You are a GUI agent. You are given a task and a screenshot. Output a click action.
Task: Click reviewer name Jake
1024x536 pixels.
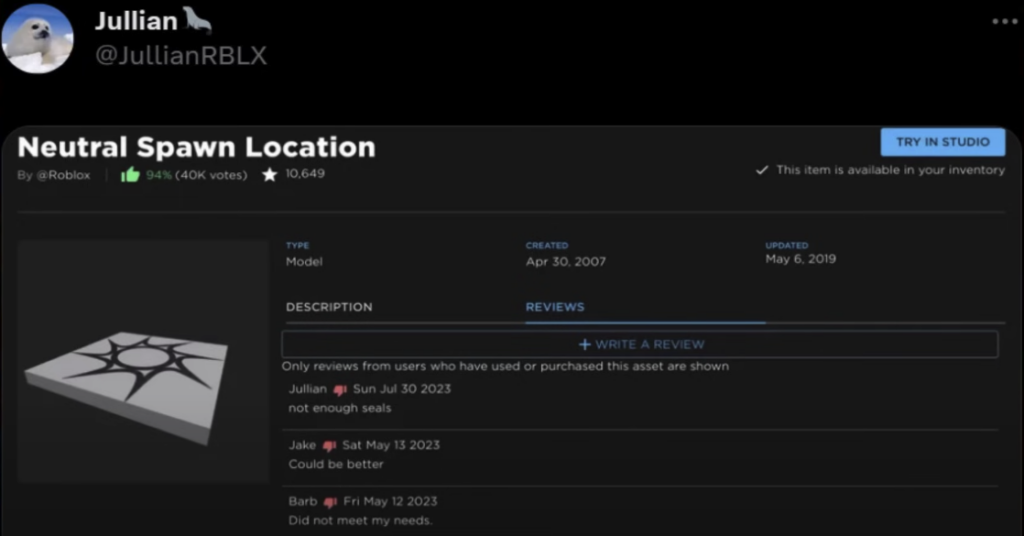click(302, 445)
